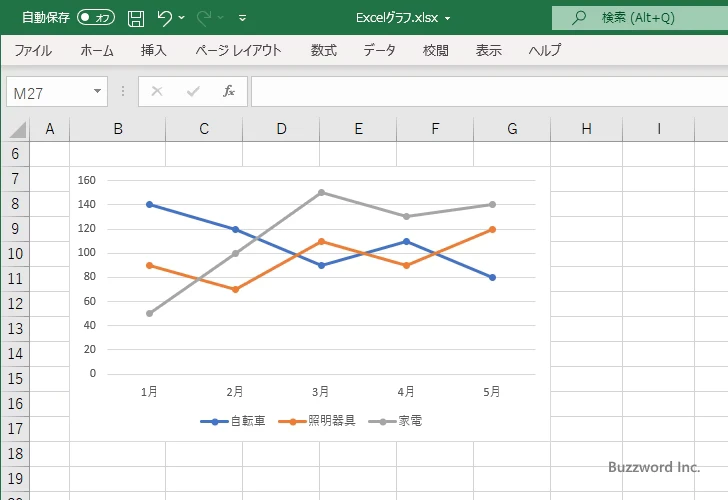Viewport: 728px width, 500px height.
Task: Click the Undo arrow icon
Action: (164, 18)
